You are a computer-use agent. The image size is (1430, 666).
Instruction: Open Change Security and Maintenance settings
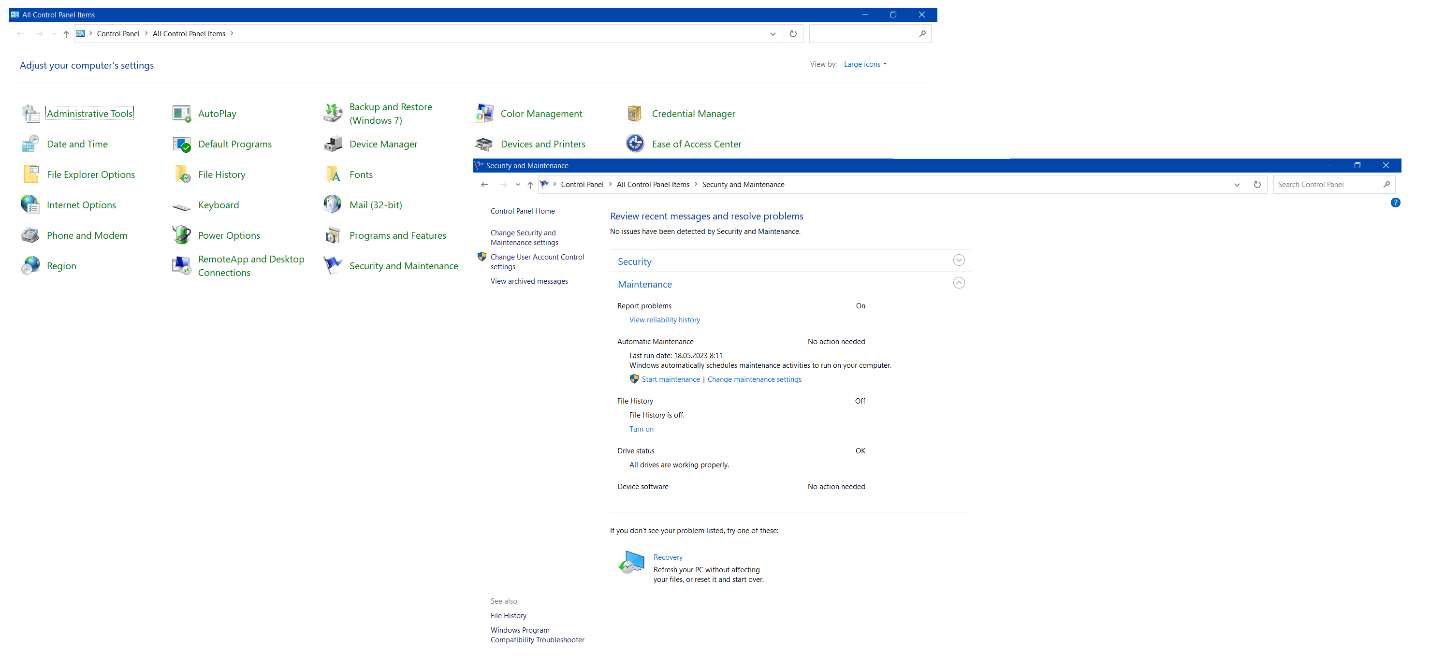[x=524, y=238]
